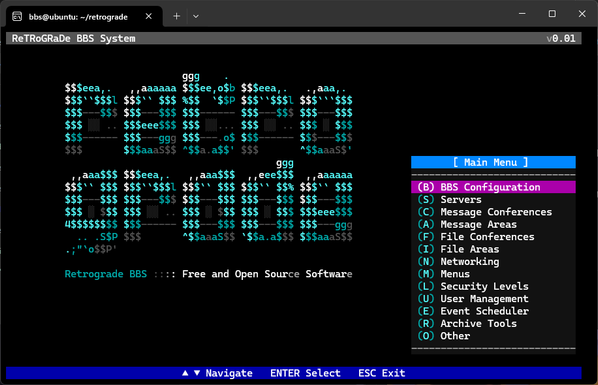Open Message Areas option

coord(493,224)
